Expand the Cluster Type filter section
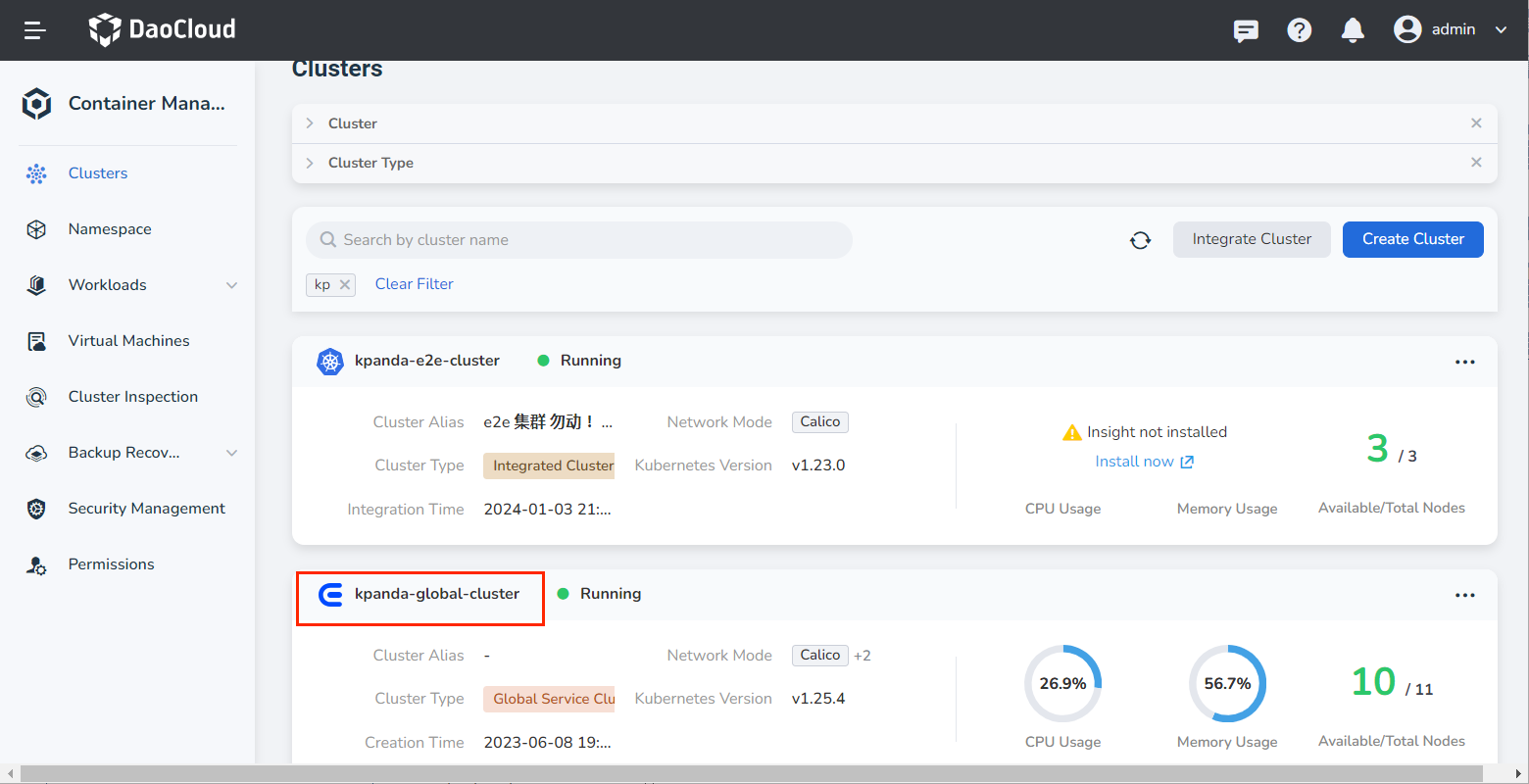1529x784 pixels. 310,163
